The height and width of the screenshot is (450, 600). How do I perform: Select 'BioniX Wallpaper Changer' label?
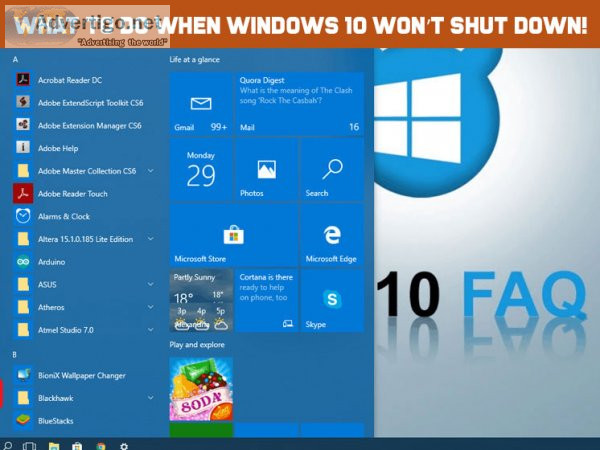pyautogui.click(x=82, y=375)
